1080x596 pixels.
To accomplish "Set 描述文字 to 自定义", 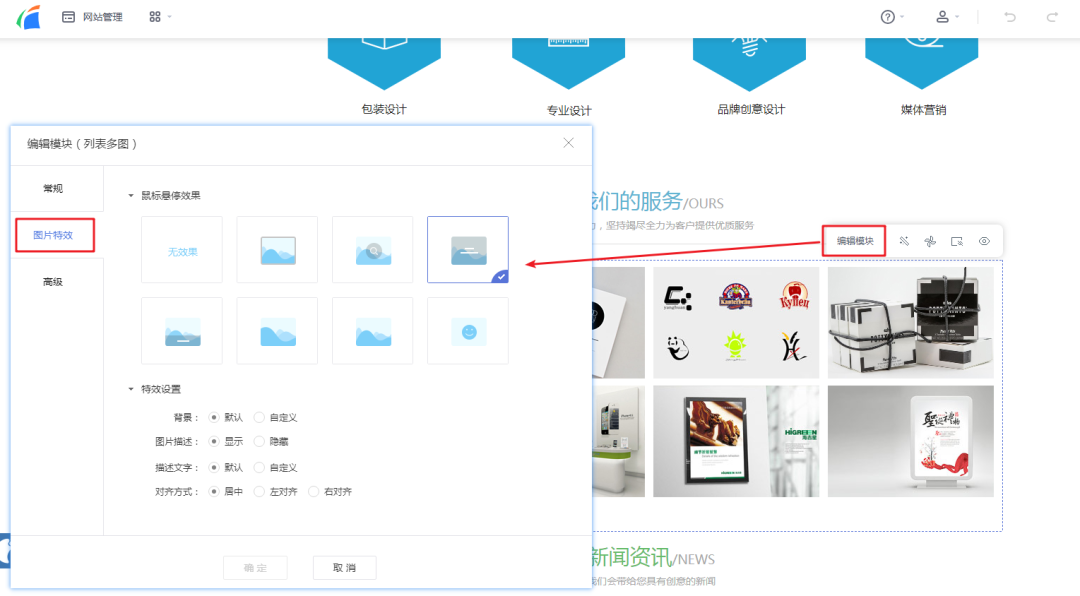I will tap(259, 468).
